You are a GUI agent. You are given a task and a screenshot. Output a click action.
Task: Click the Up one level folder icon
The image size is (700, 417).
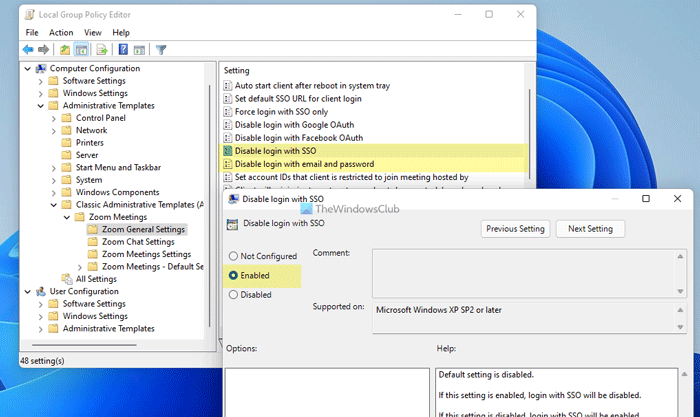[66, 49]
